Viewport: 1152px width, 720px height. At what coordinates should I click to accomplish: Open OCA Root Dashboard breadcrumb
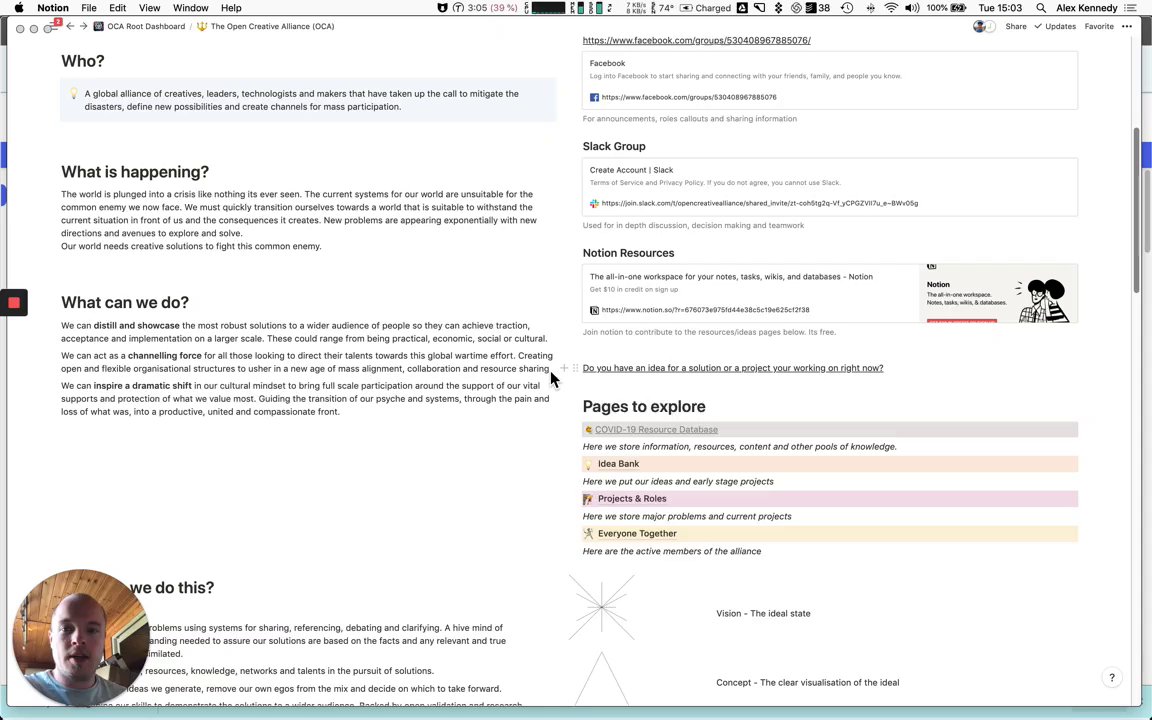tap(140, 26)
